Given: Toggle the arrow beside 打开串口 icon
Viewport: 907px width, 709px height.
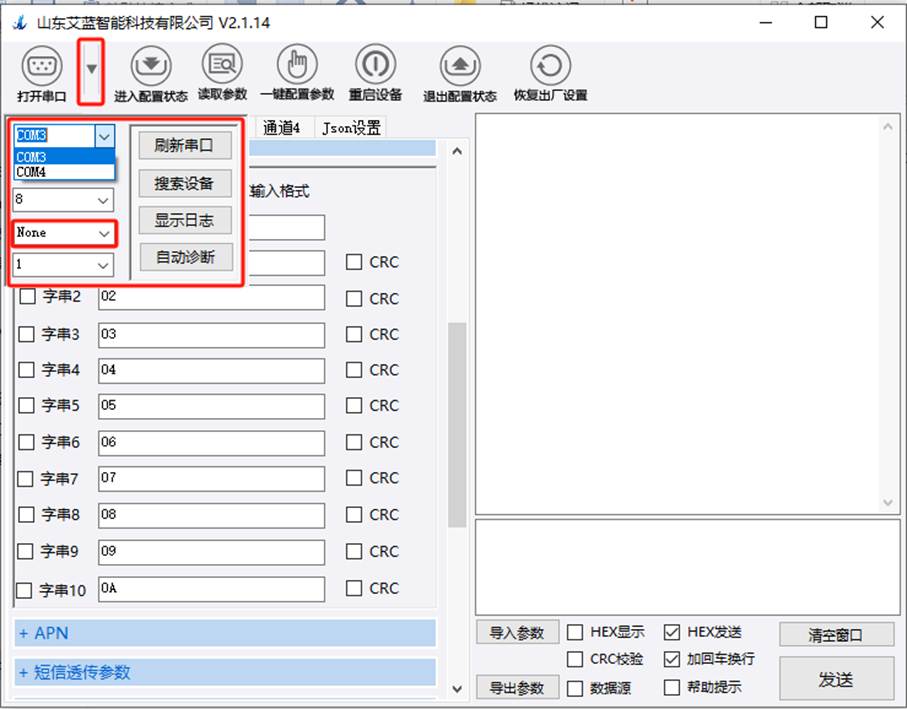Looking at the screenshot, I should [91, 70].
